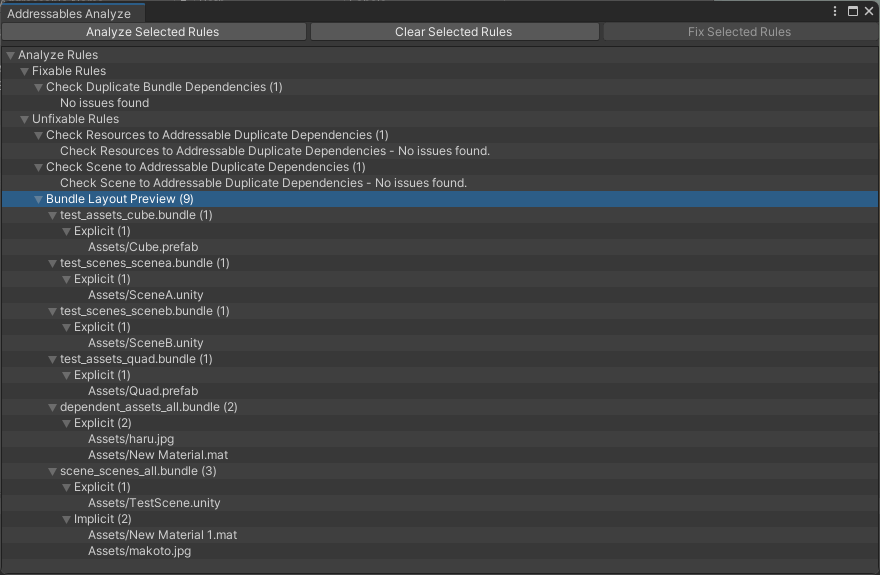Select the 'No issues found' row
Screen dimensions: 880x575
(440, 103)
